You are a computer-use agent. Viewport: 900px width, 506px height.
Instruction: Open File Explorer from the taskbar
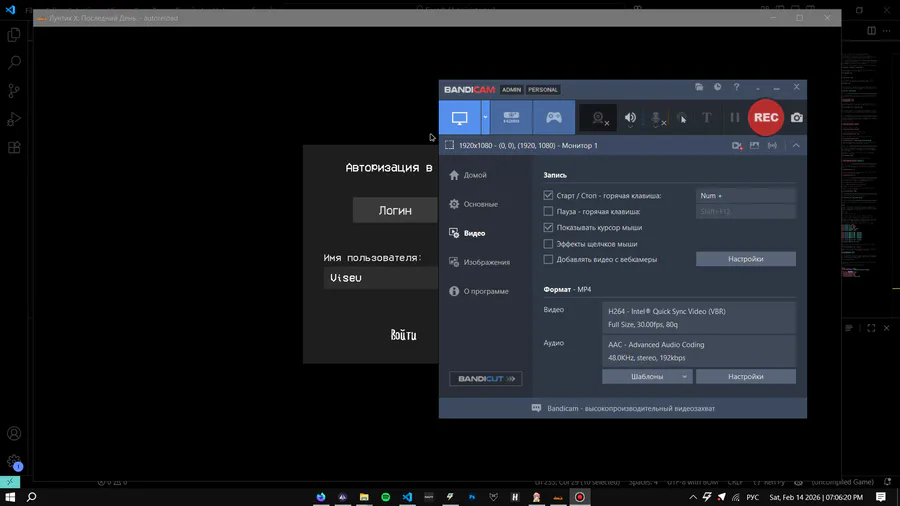pyautogui.click(x=364, y=497)
